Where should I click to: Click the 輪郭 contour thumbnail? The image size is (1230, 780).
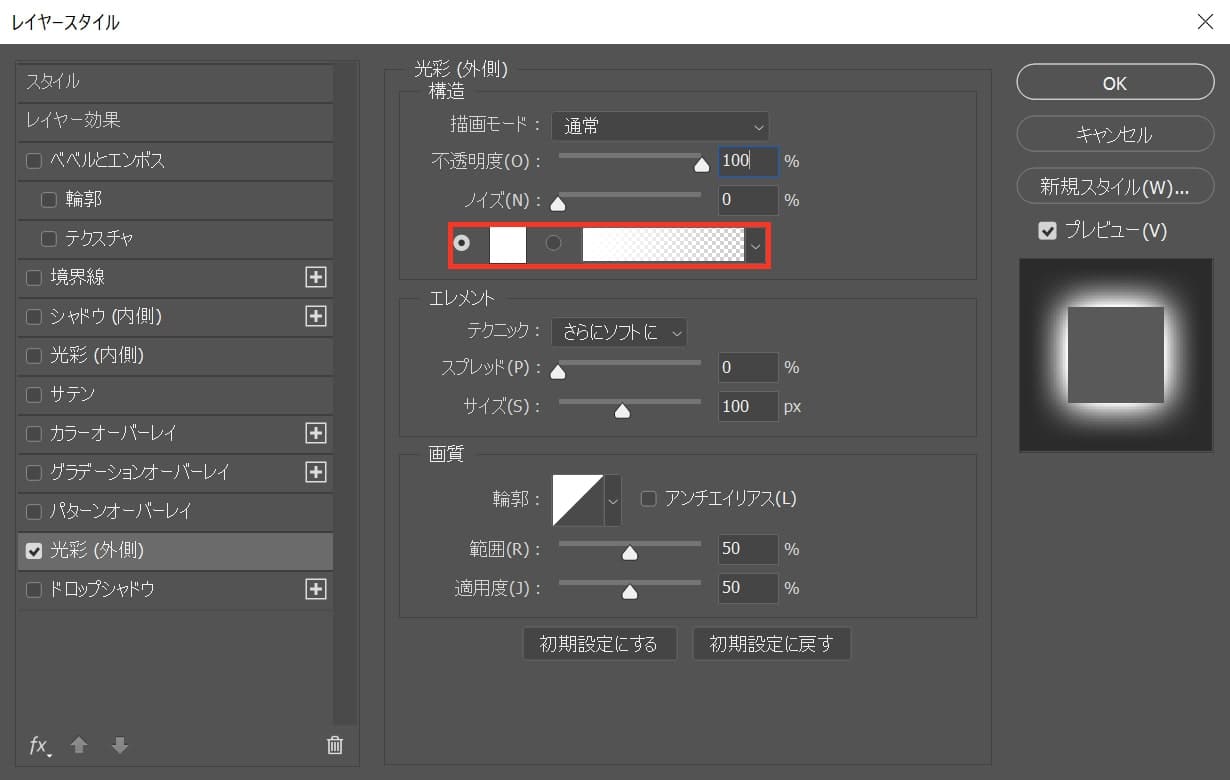pyautogui.click(x=578, y=499)
